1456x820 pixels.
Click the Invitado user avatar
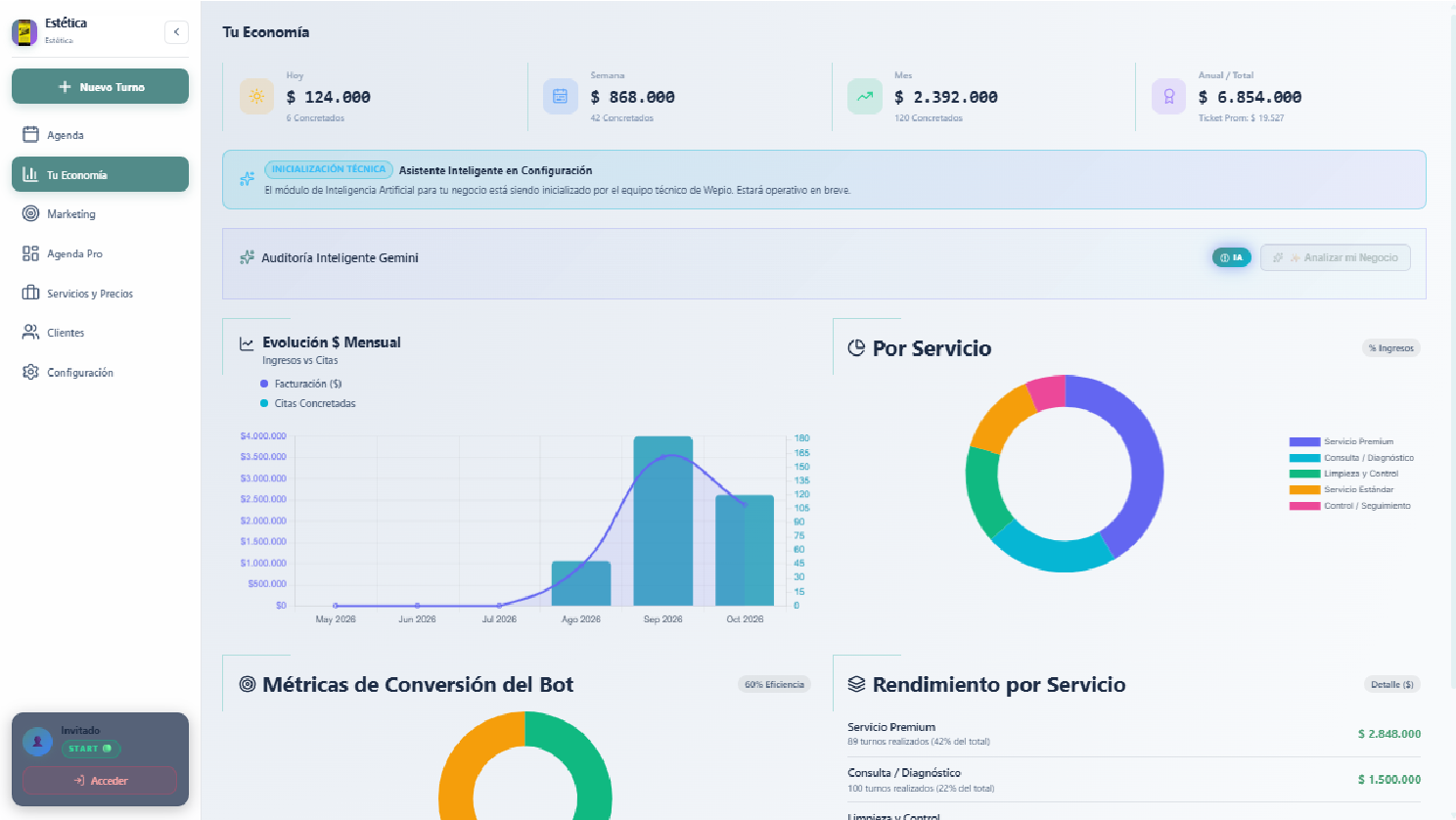(x=37, y=741)
